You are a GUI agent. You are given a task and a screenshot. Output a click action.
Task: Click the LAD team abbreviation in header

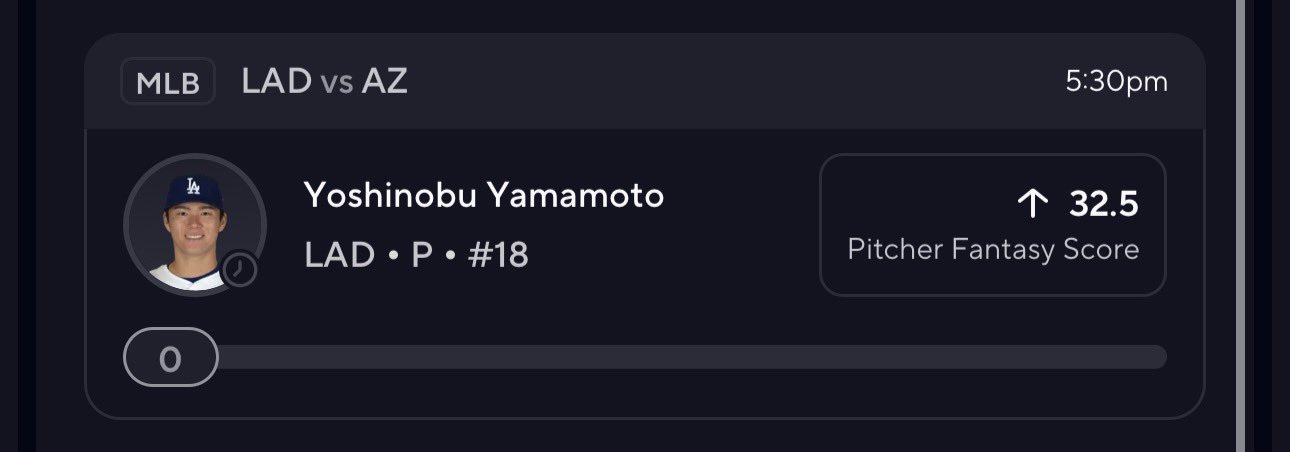276,82
